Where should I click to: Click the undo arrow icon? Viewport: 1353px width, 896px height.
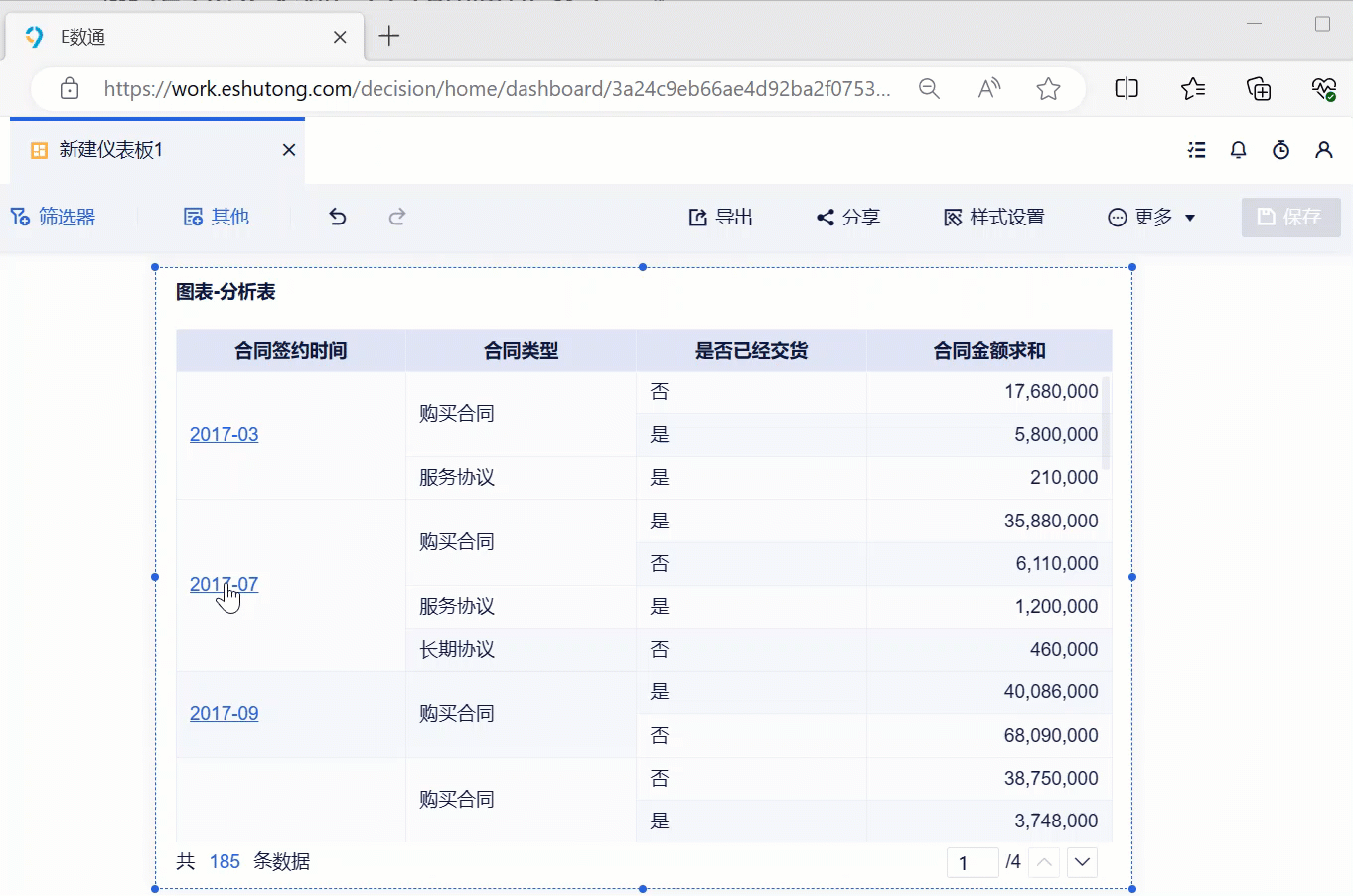click(x=338, y=217)
